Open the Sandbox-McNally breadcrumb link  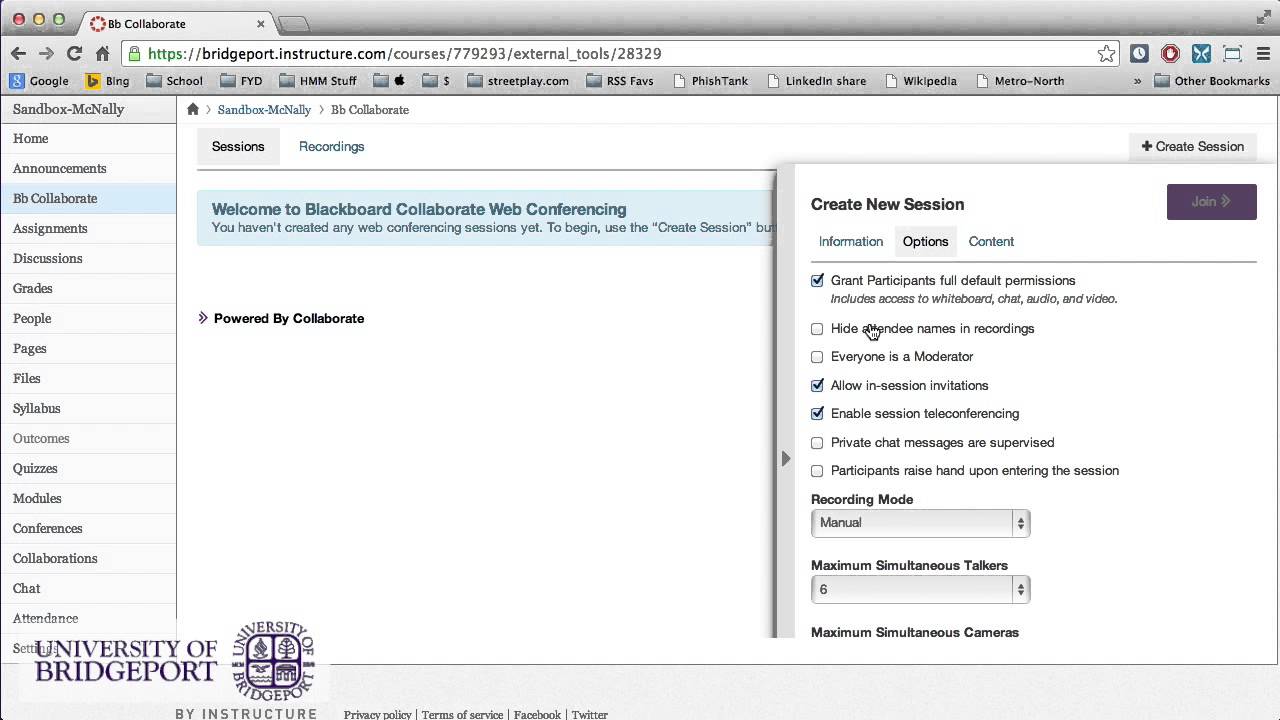[264, 110]
